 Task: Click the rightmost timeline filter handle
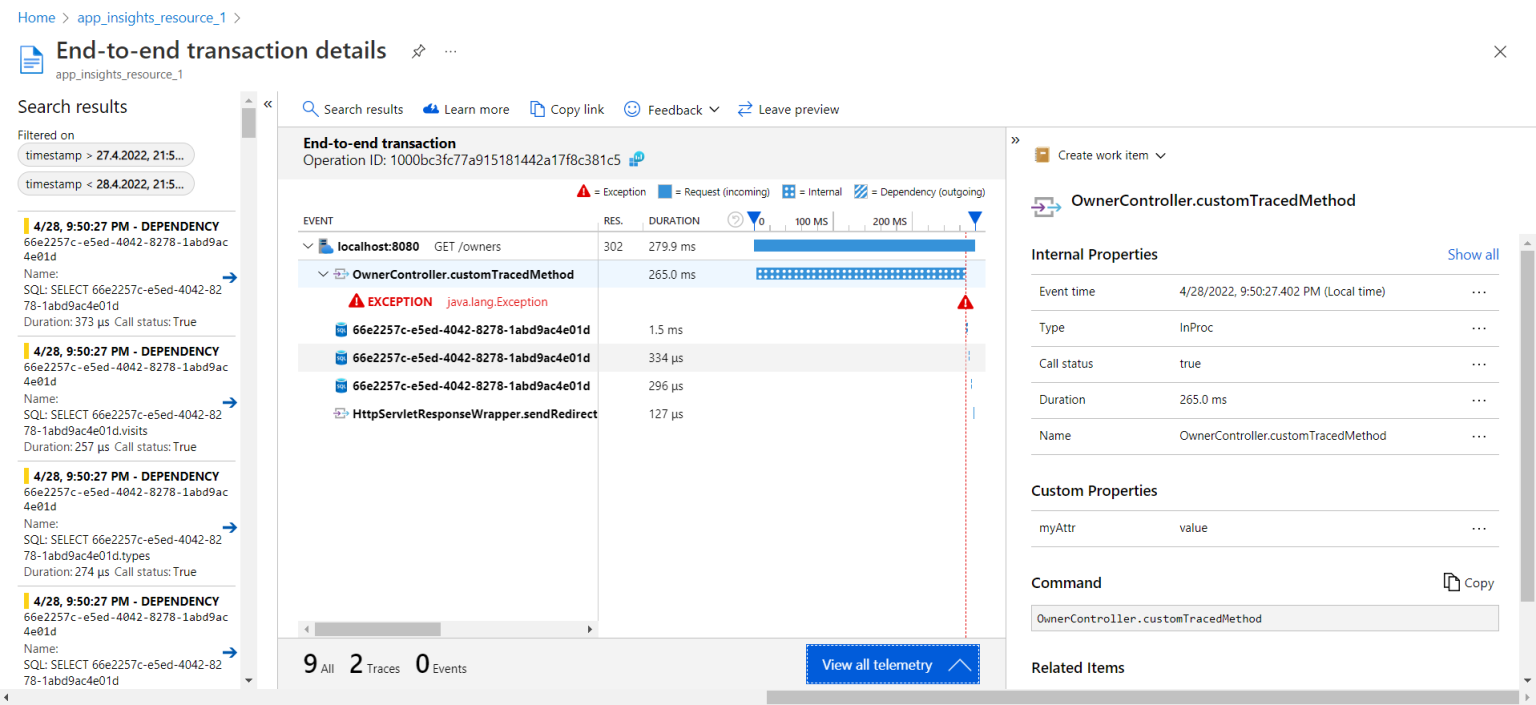click(975, 218)
